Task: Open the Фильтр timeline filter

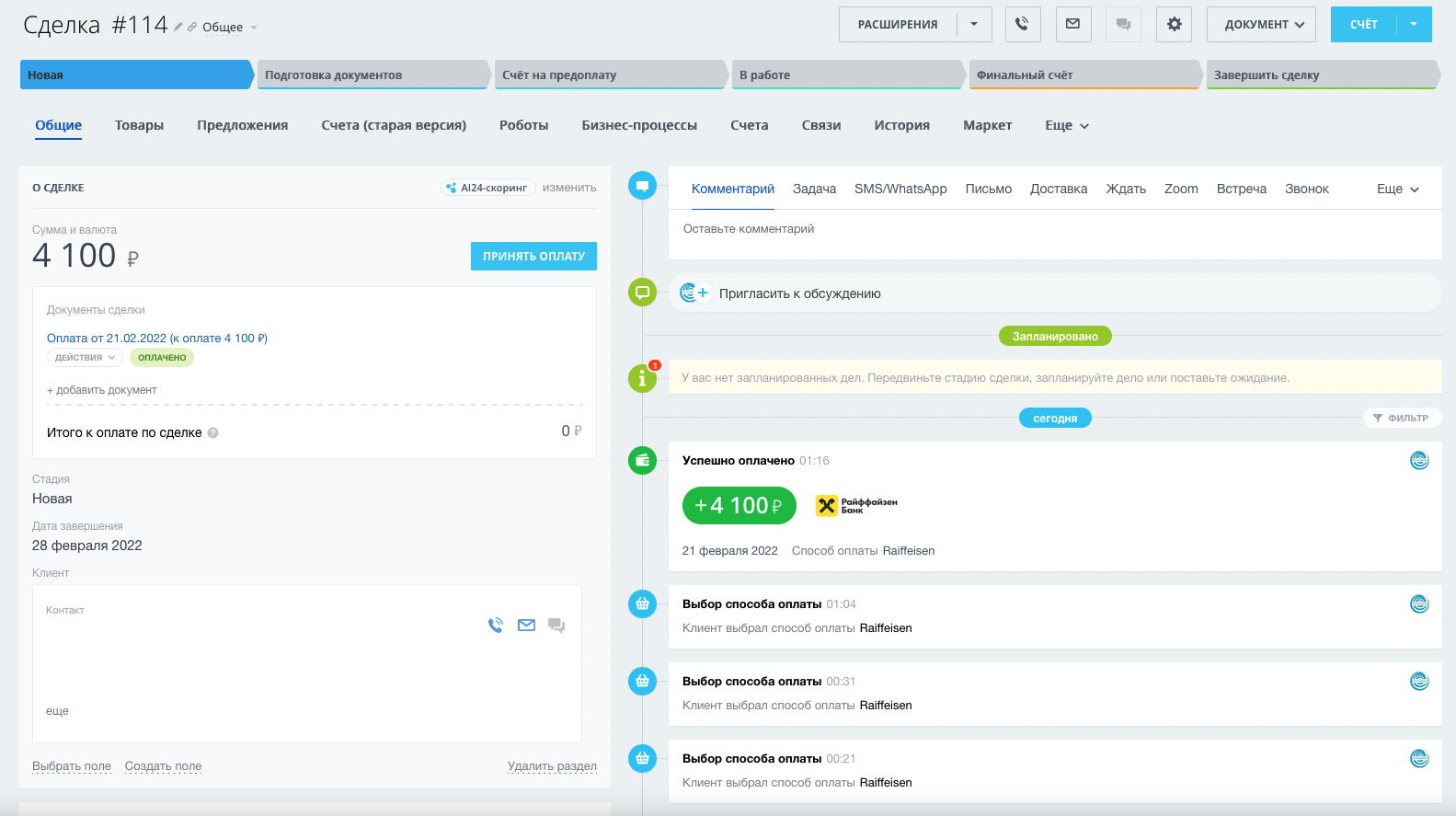Action: coord(1401,418)
